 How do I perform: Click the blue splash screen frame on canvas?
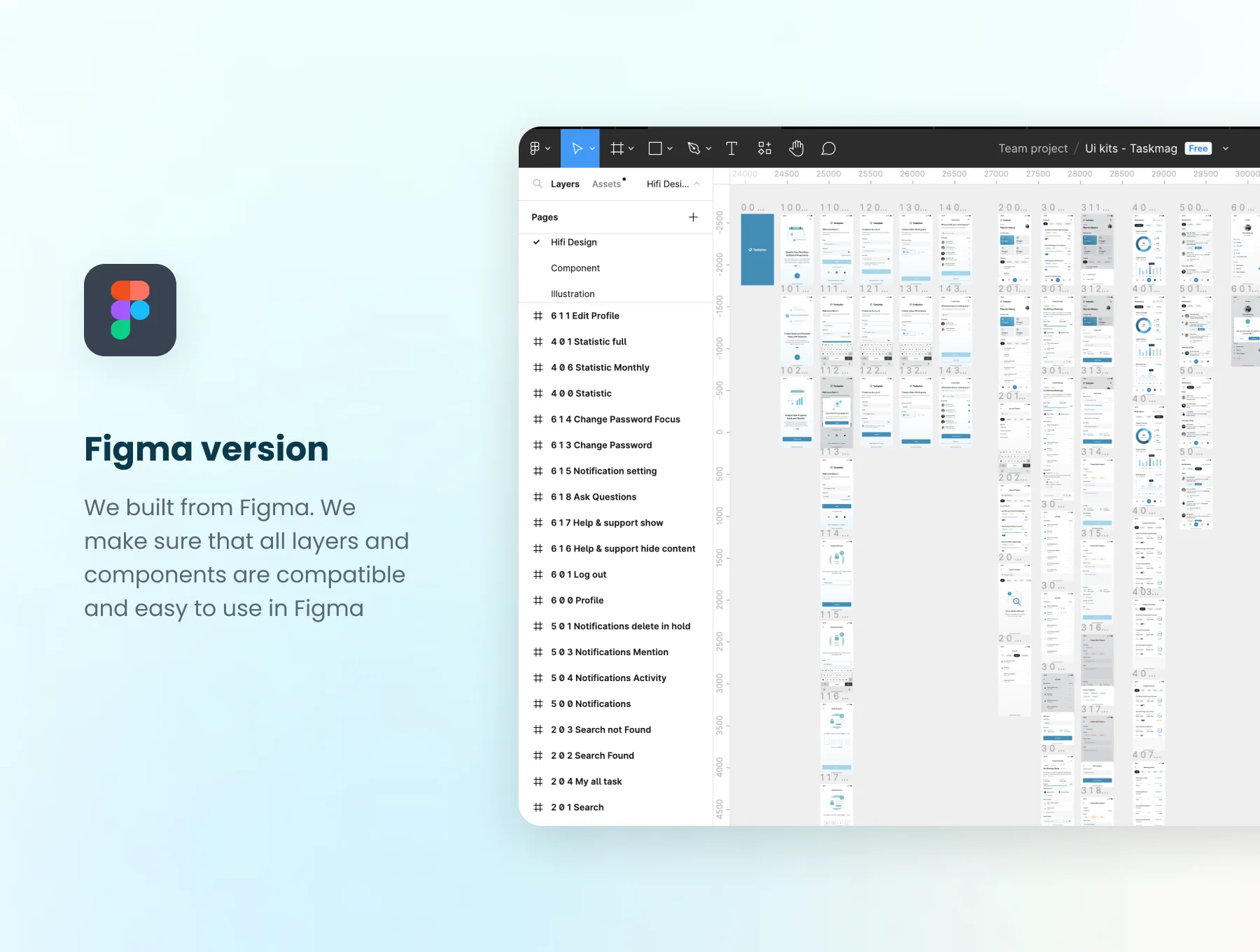(757, 249)
